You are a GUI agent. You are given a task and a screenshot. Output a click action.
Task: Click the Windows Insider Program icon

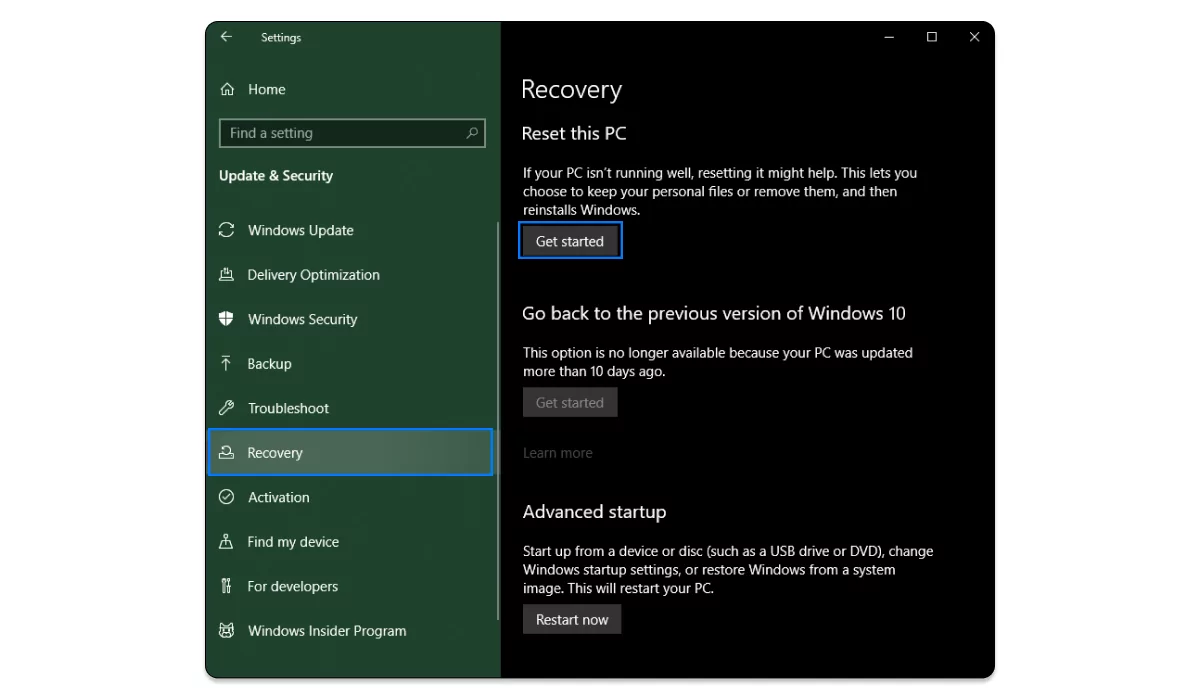[227, 631]
